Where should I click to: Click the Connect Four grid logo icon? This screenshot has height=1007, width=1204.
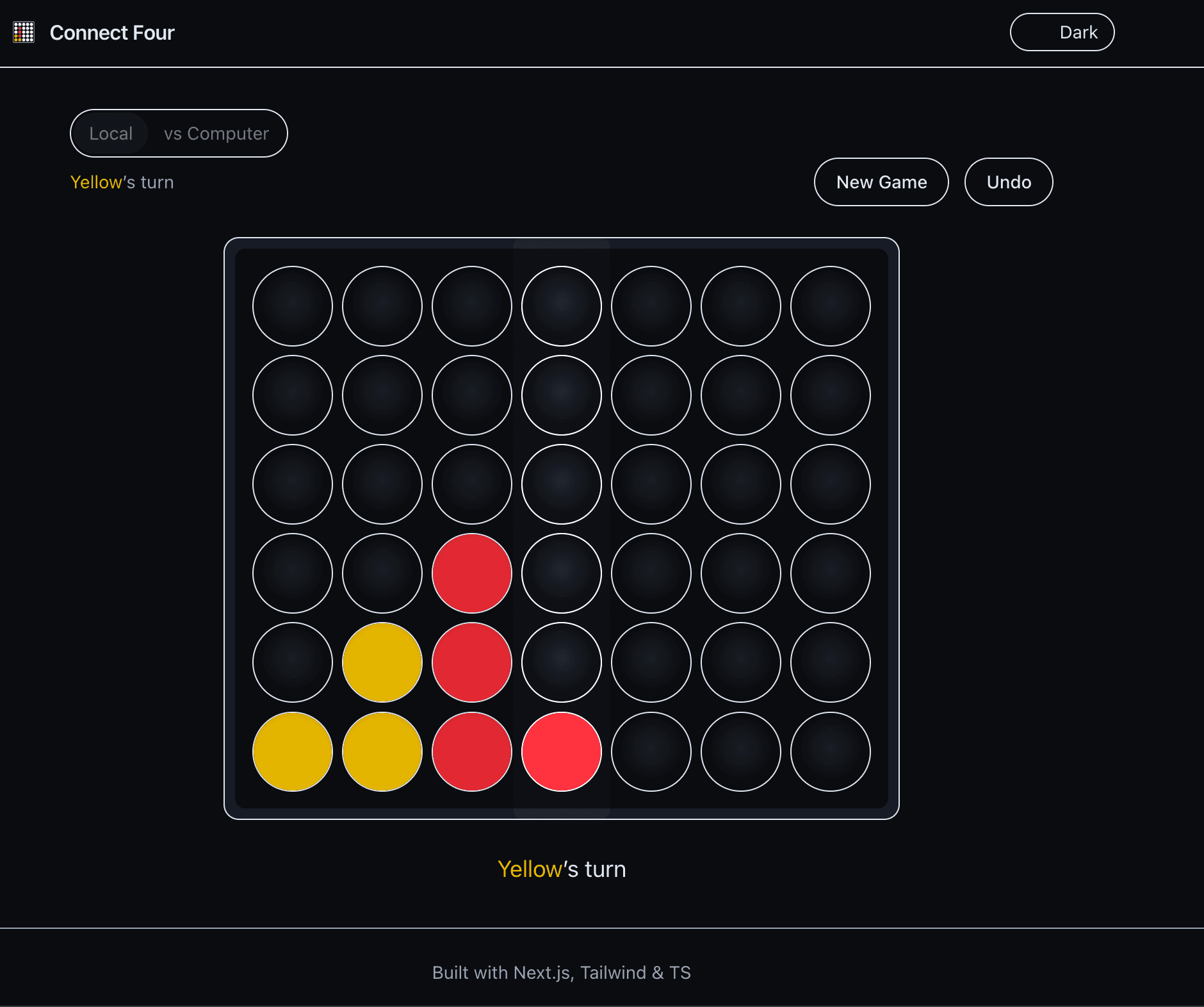[x=24, y=32]
